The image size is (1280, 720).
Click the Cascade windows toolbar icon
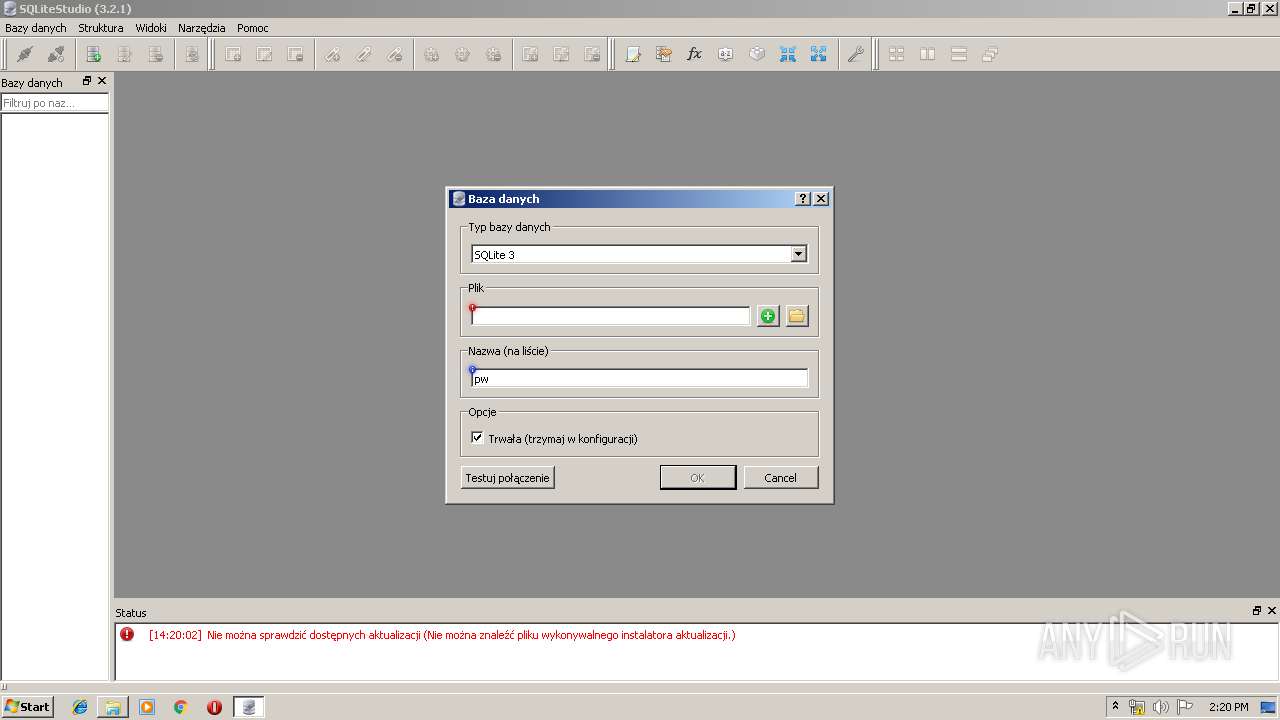(x=990, y=55)
